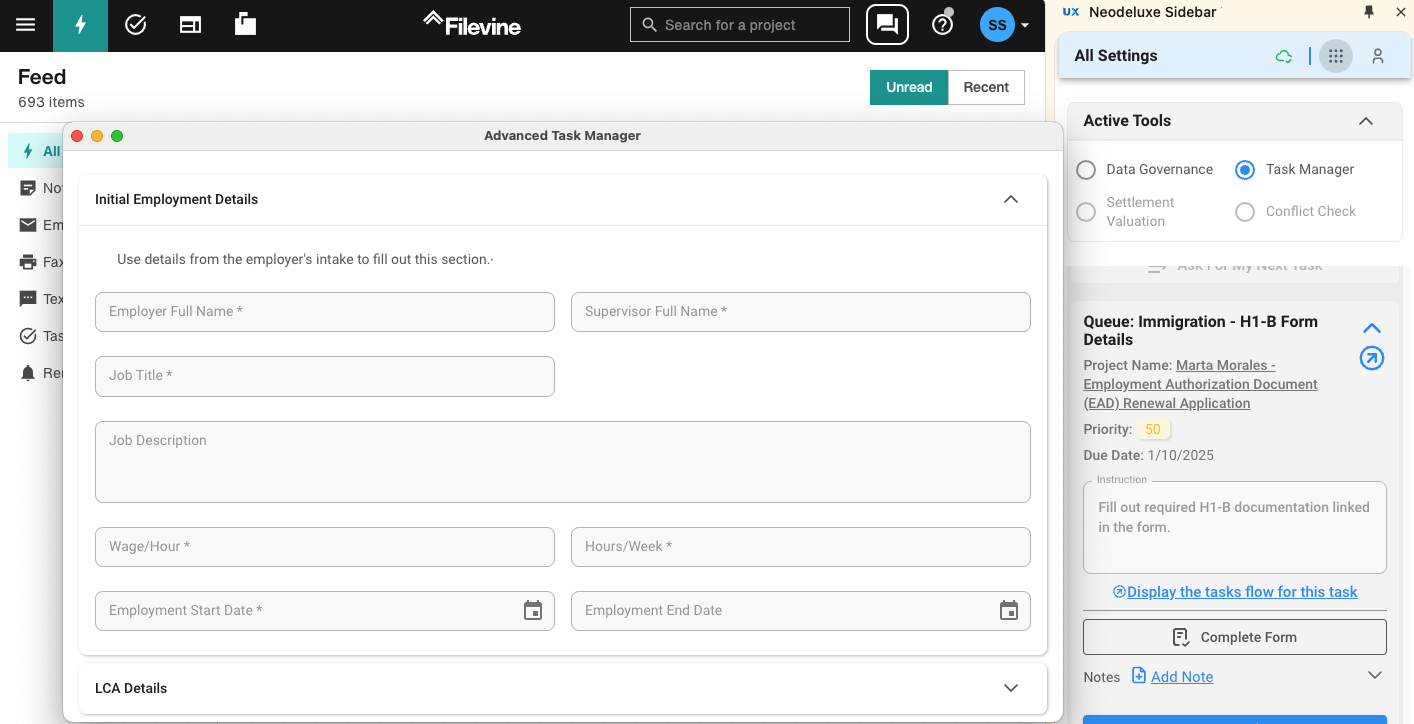
Task: Click the Employment End Date field
Action: [801, 611]
